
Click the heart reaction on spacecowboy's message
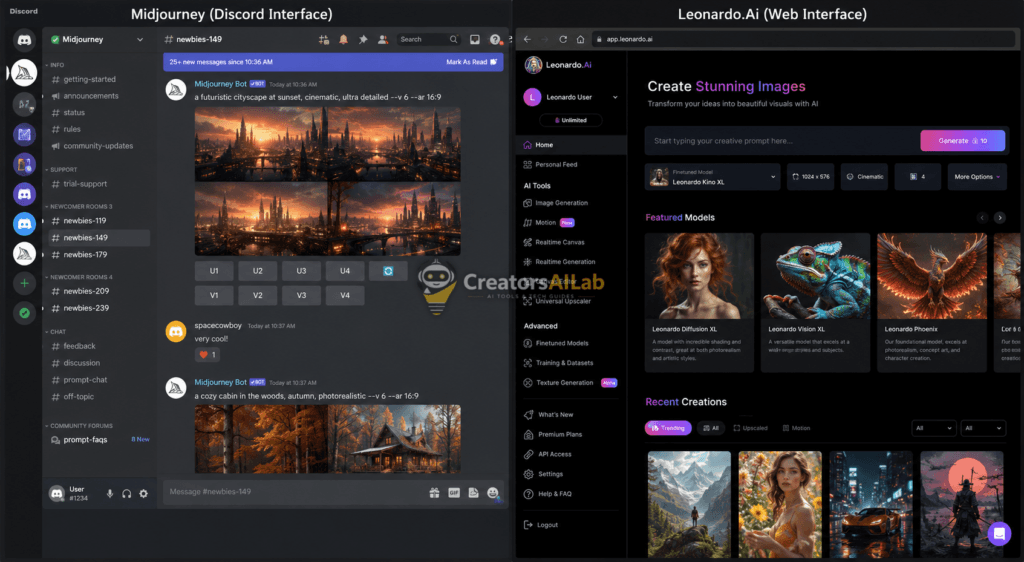point(207,354)
